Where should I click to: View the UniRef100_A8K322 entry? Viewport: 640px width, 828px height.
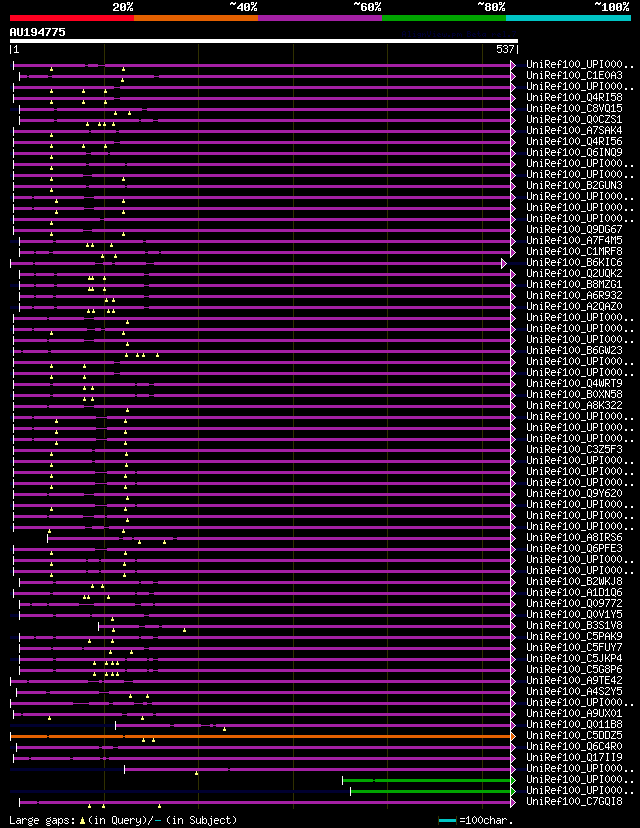(x=575, y=406)
